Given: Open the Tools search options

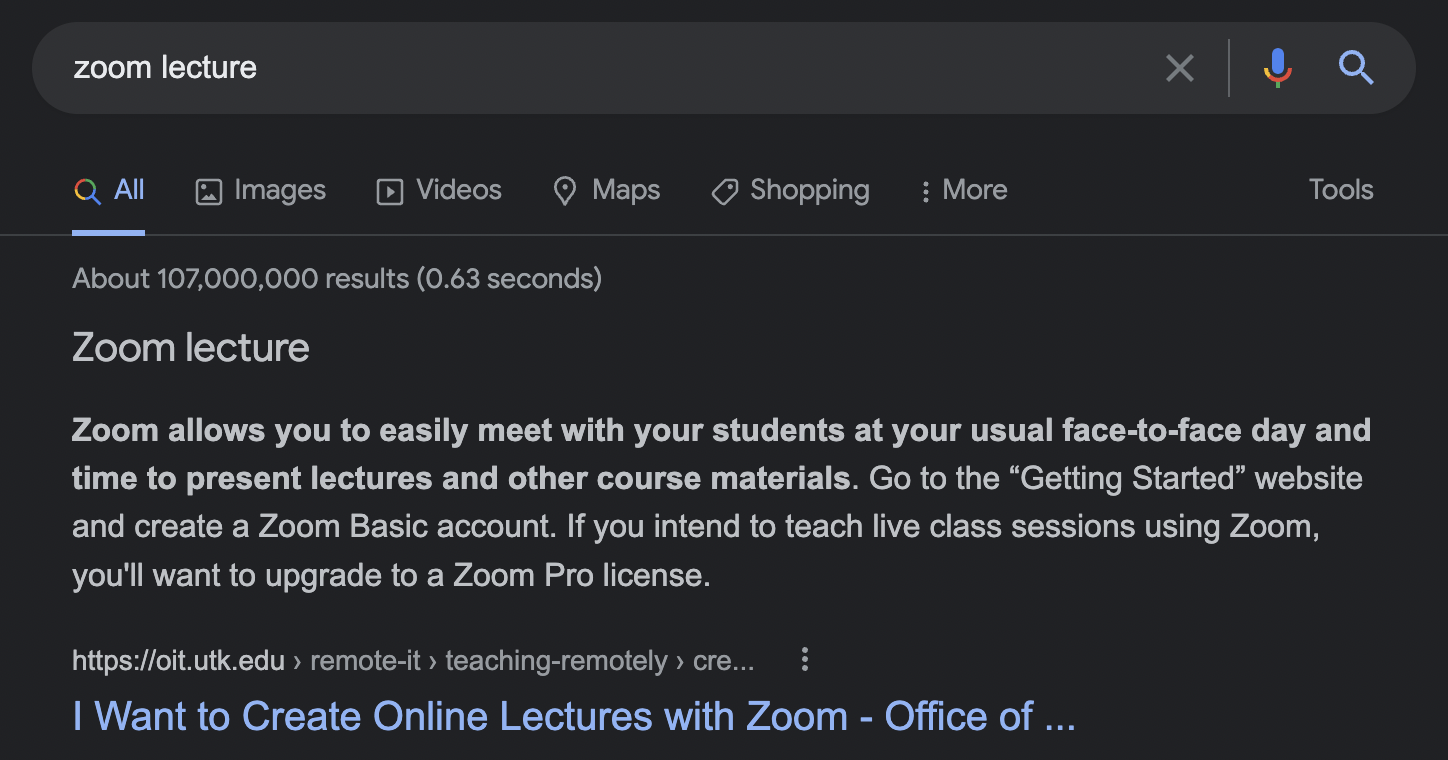Looking at the screenshot, I should [1341, 190].
